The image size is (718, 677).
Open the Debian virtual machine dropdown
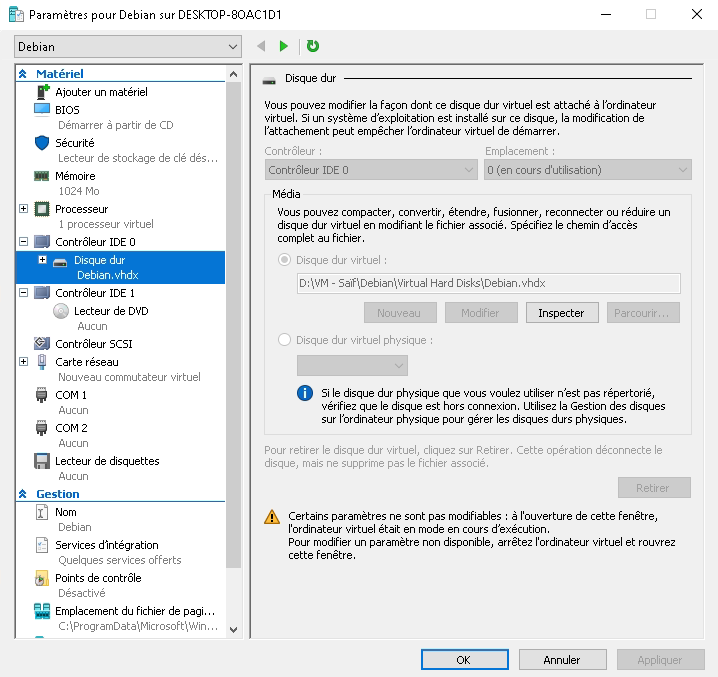[x=128, y=47]
